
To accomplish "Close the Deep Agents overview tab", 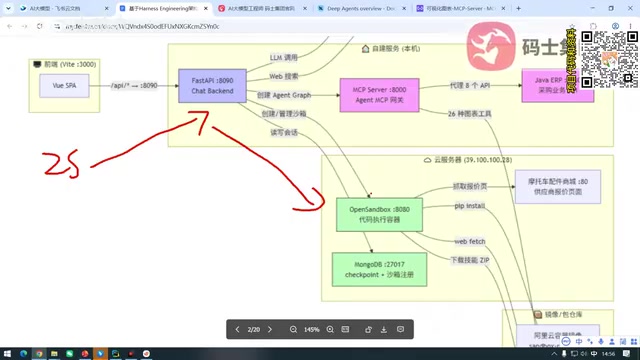I will pyautogui.click(x=404, y=8).
